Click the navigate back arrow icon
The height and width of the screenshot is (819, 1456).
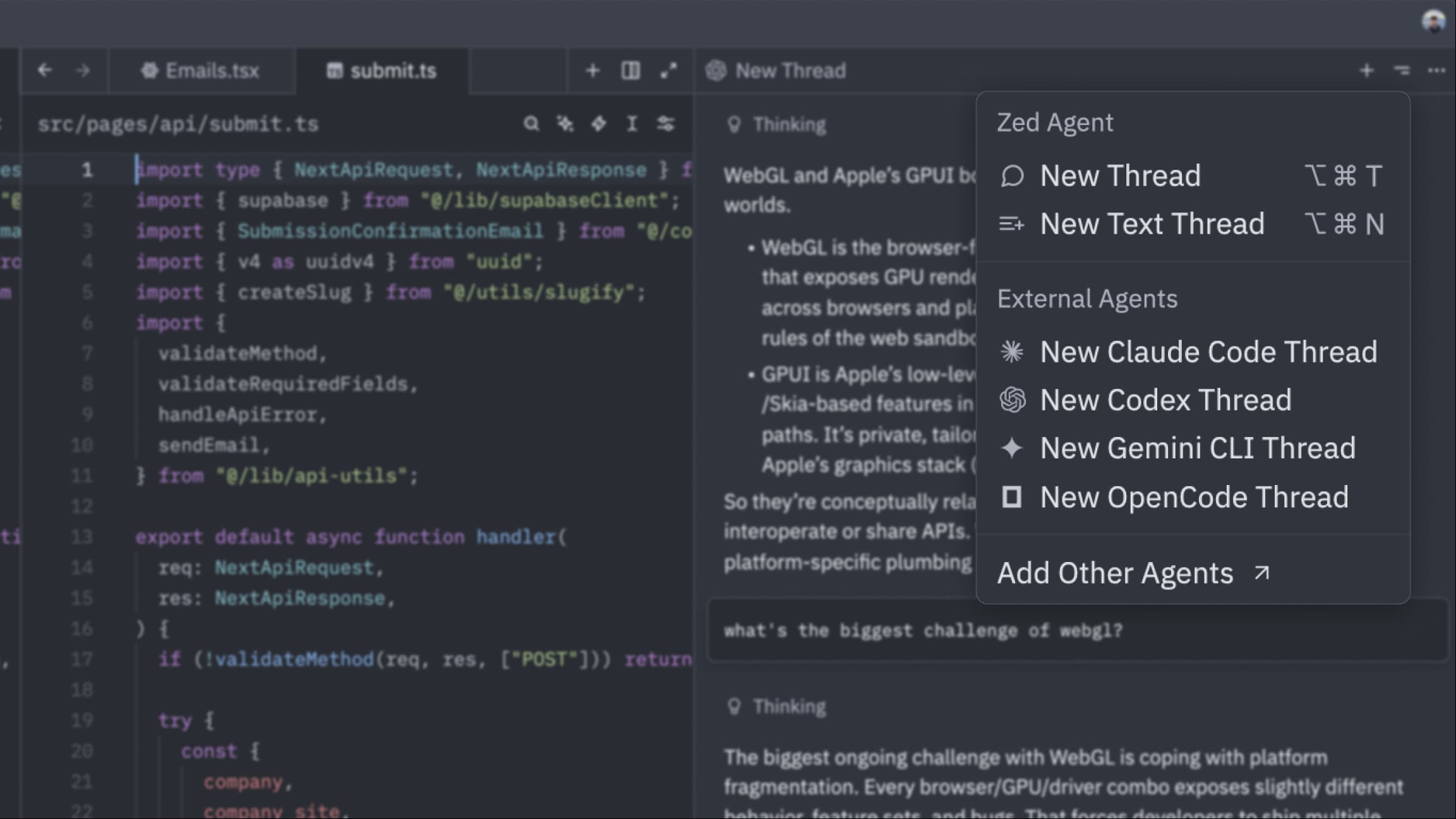coord(44,70)
